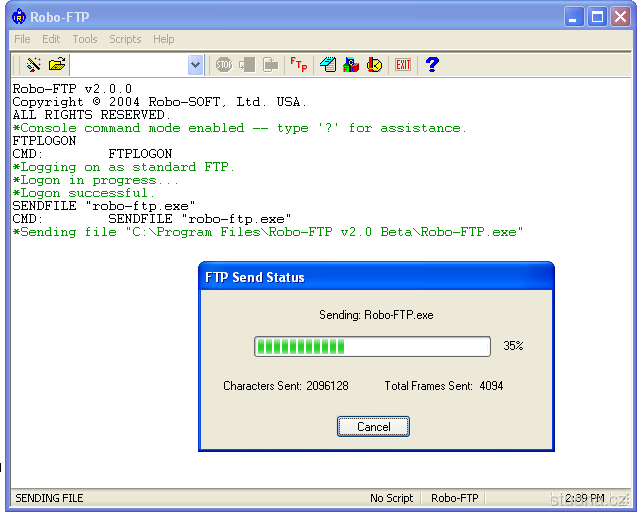The height and width of the screenshot is (512, 637).
Task: Open the File menu
Action: coord(22,39)
